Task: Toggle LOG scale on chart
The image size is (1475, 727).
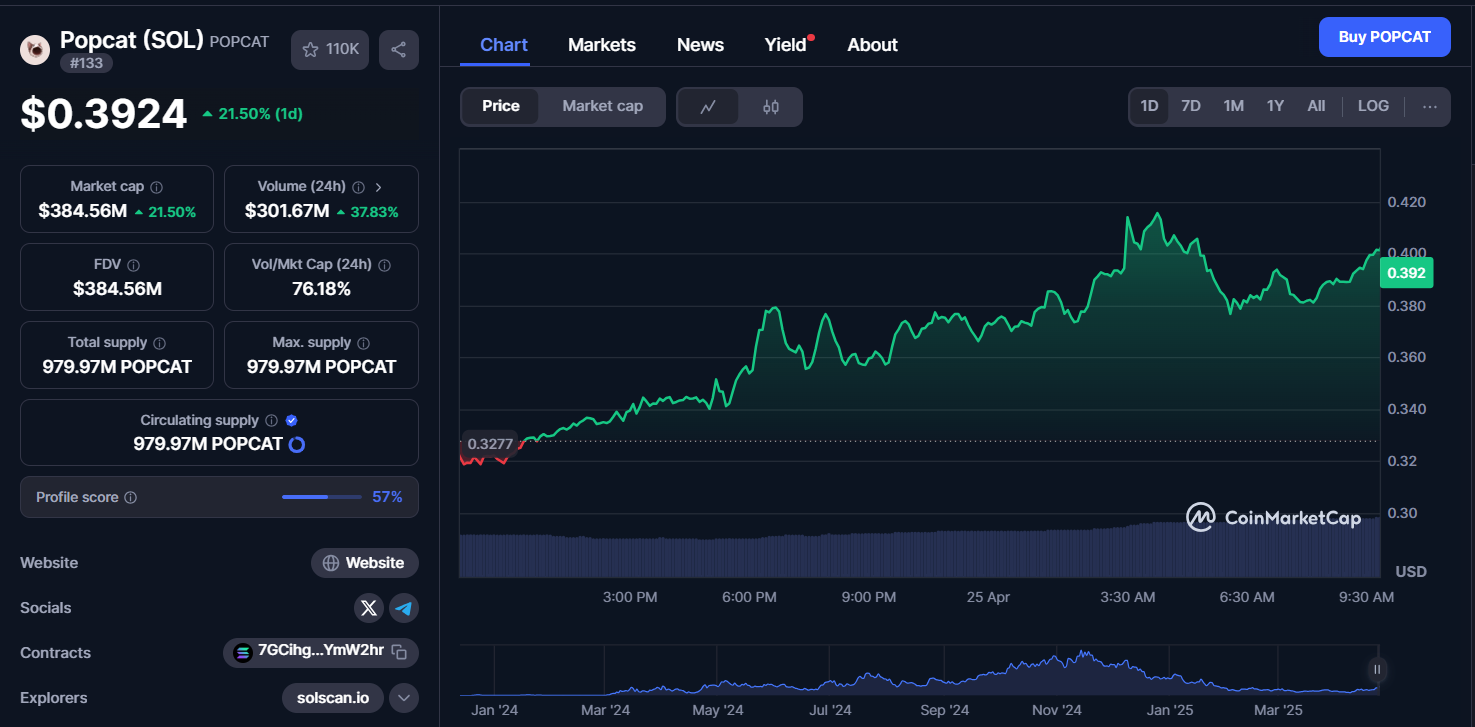Action: pos(1373,106)
